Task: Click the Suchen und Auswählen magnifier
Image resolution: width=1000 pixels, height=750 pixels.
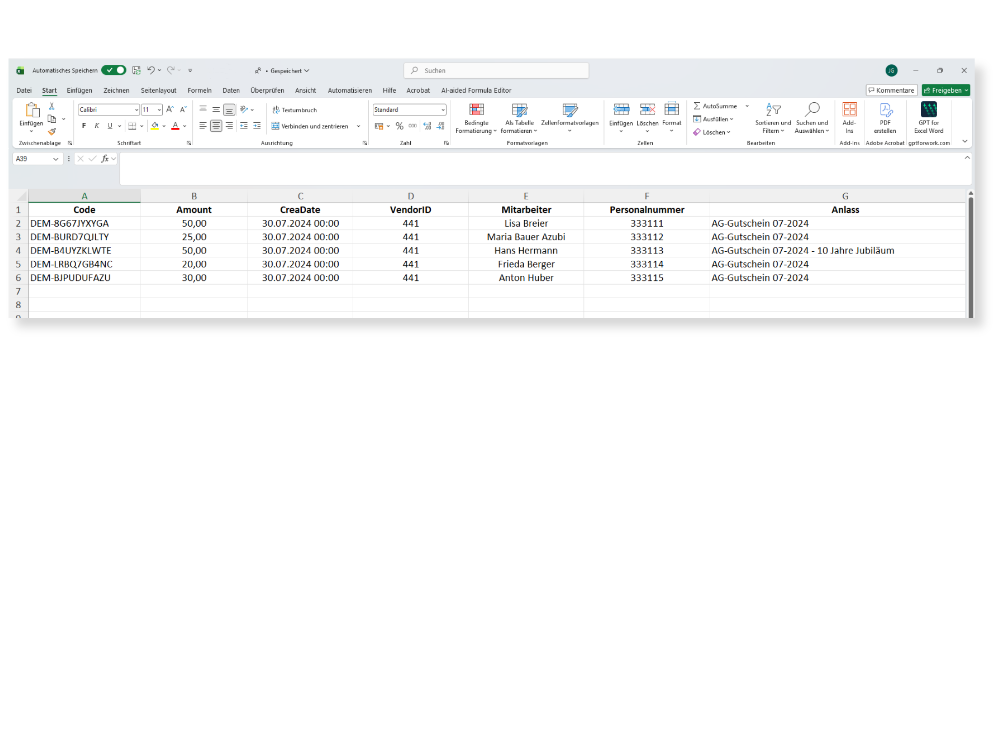Action: click(x=812, y=110)
